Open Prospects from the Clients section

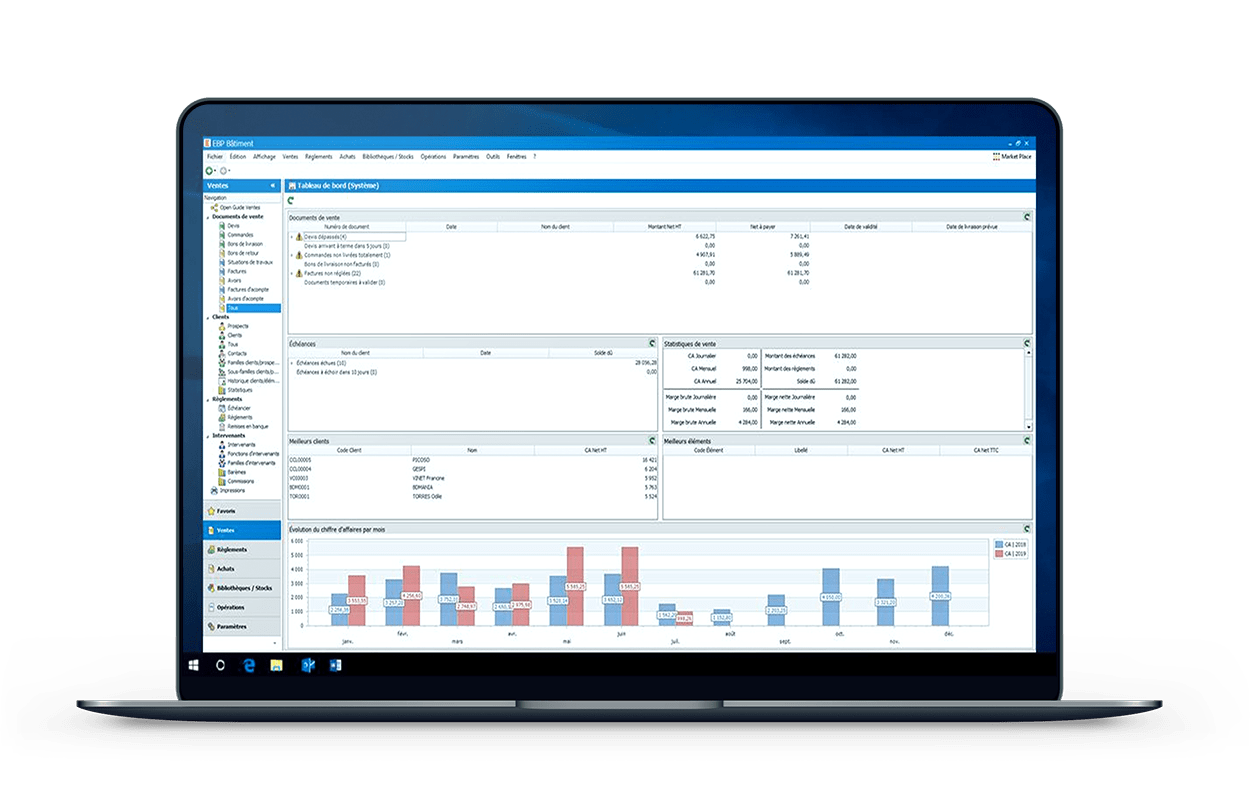click(222, 326)
